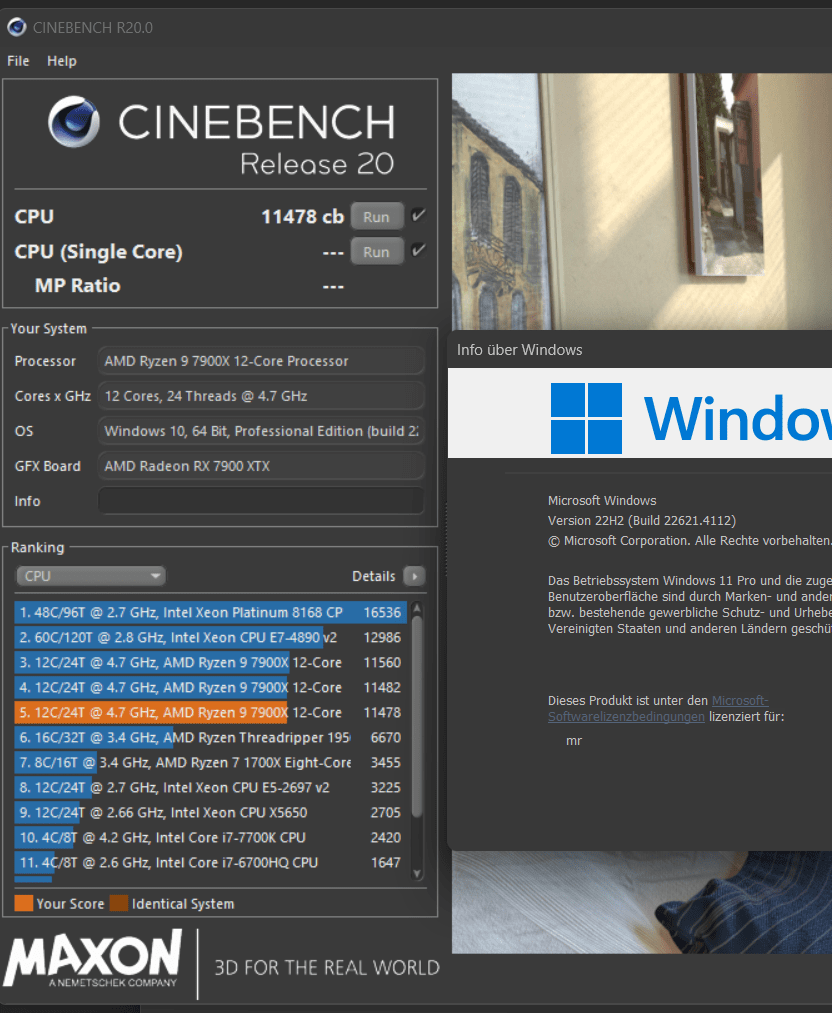
Task: Click the Processor field showing AMD Ryzen 9 7900X
Action: click(261, 361)
